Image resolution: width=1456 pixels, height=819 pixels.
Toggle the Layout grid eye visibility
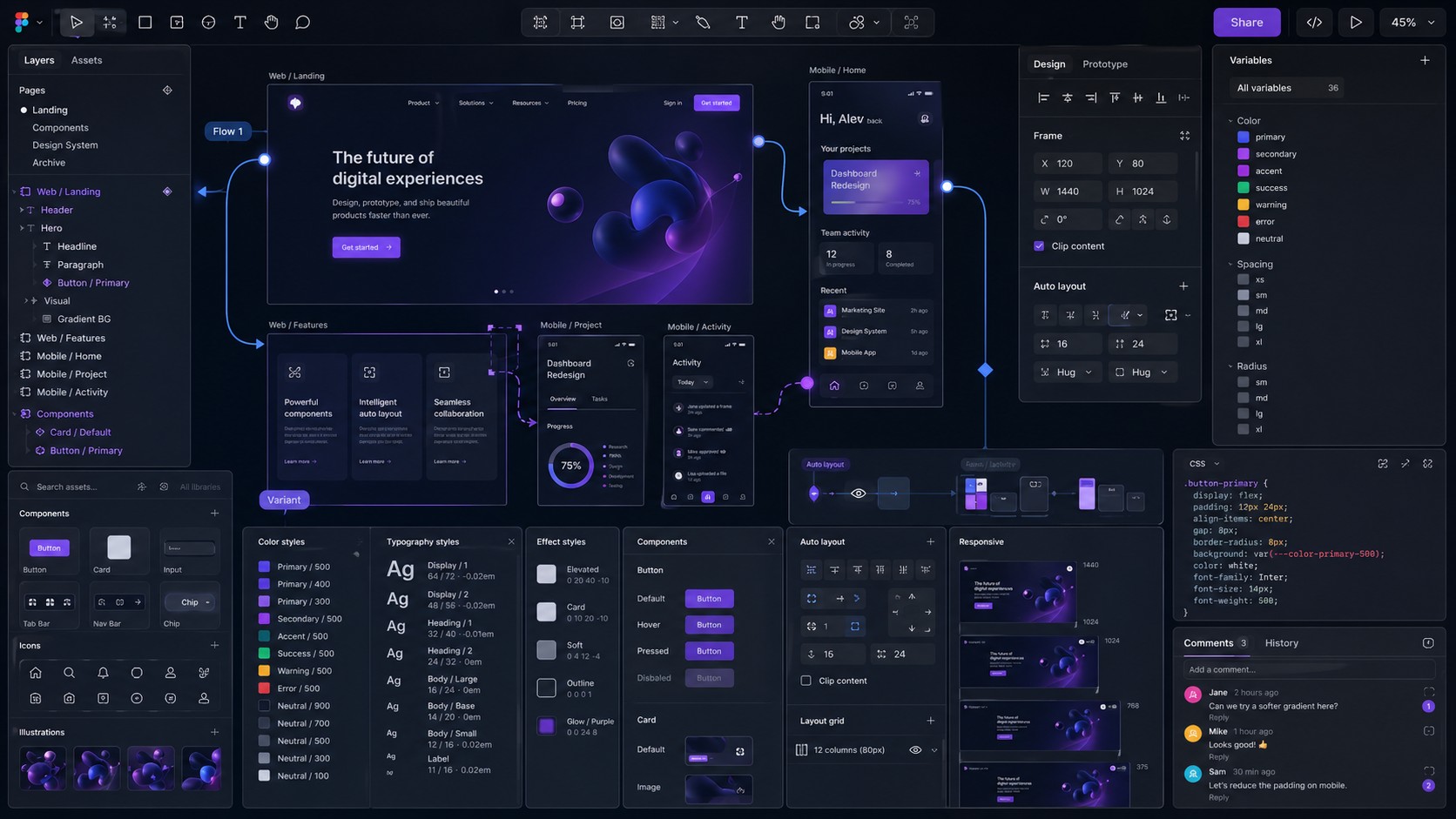915,749
